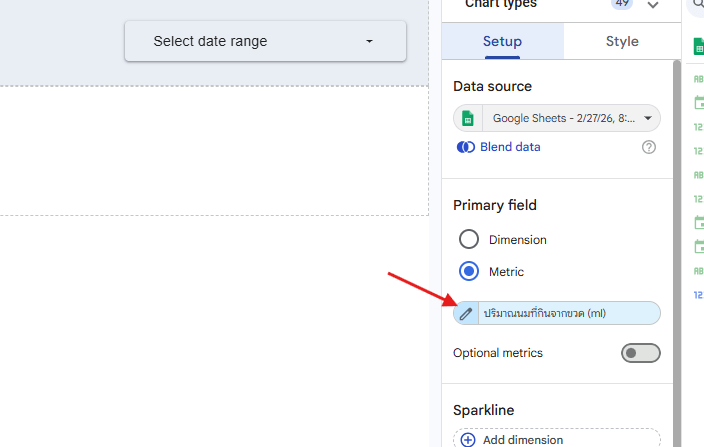The image size is (704, 447).
Task: Click the Blend data link
Action: pos(510,147)
